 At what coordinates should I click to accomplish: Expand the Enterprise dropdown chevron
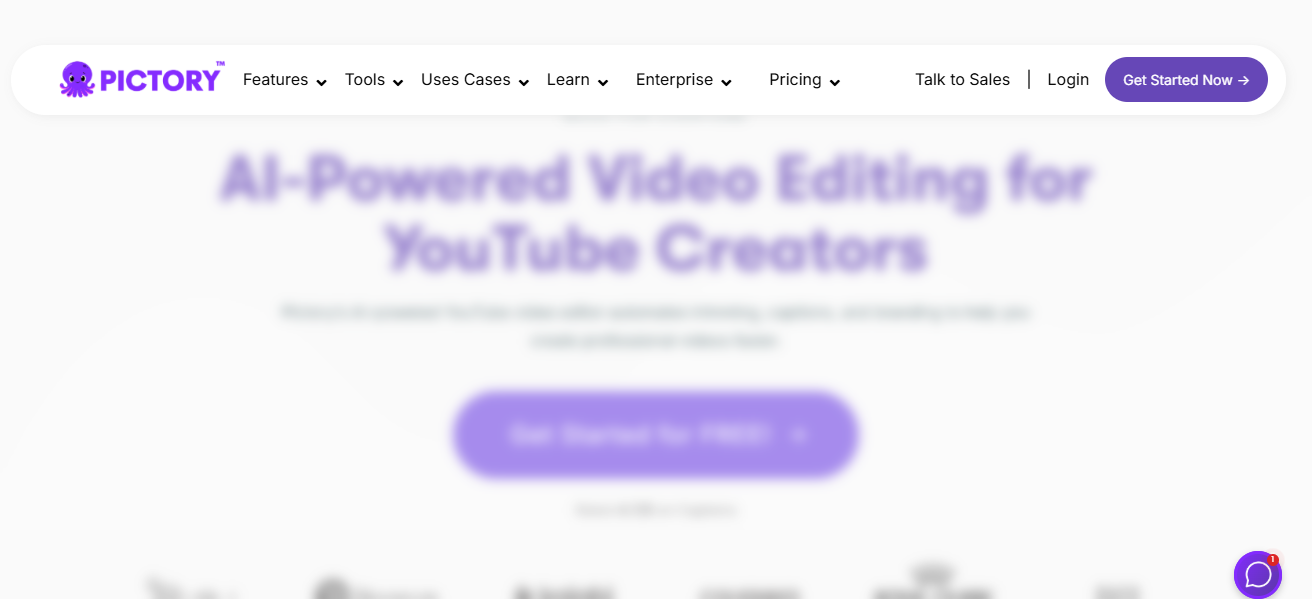pos(726,83)
